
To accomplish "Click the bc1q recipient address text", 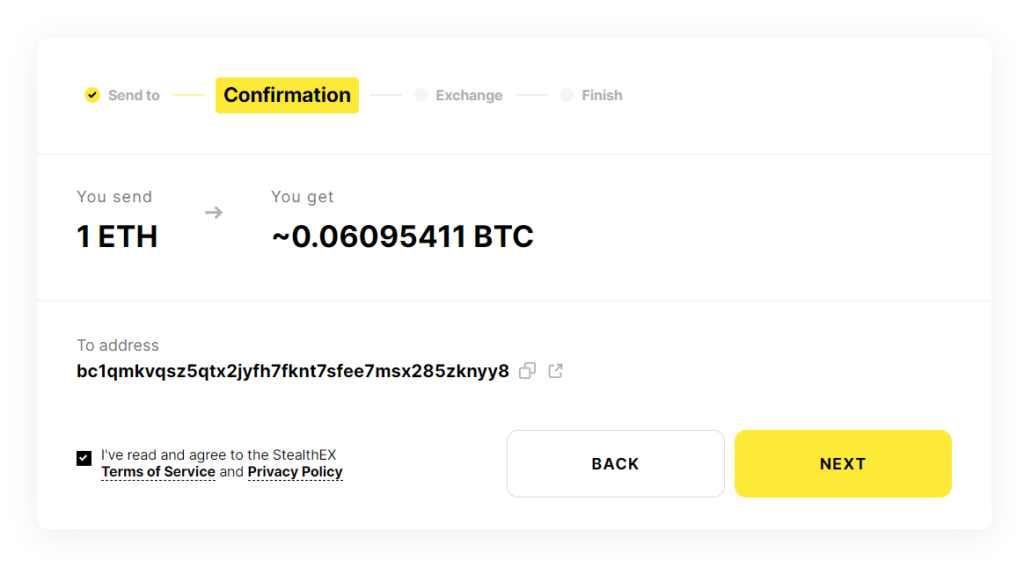I will click(293, 371).
